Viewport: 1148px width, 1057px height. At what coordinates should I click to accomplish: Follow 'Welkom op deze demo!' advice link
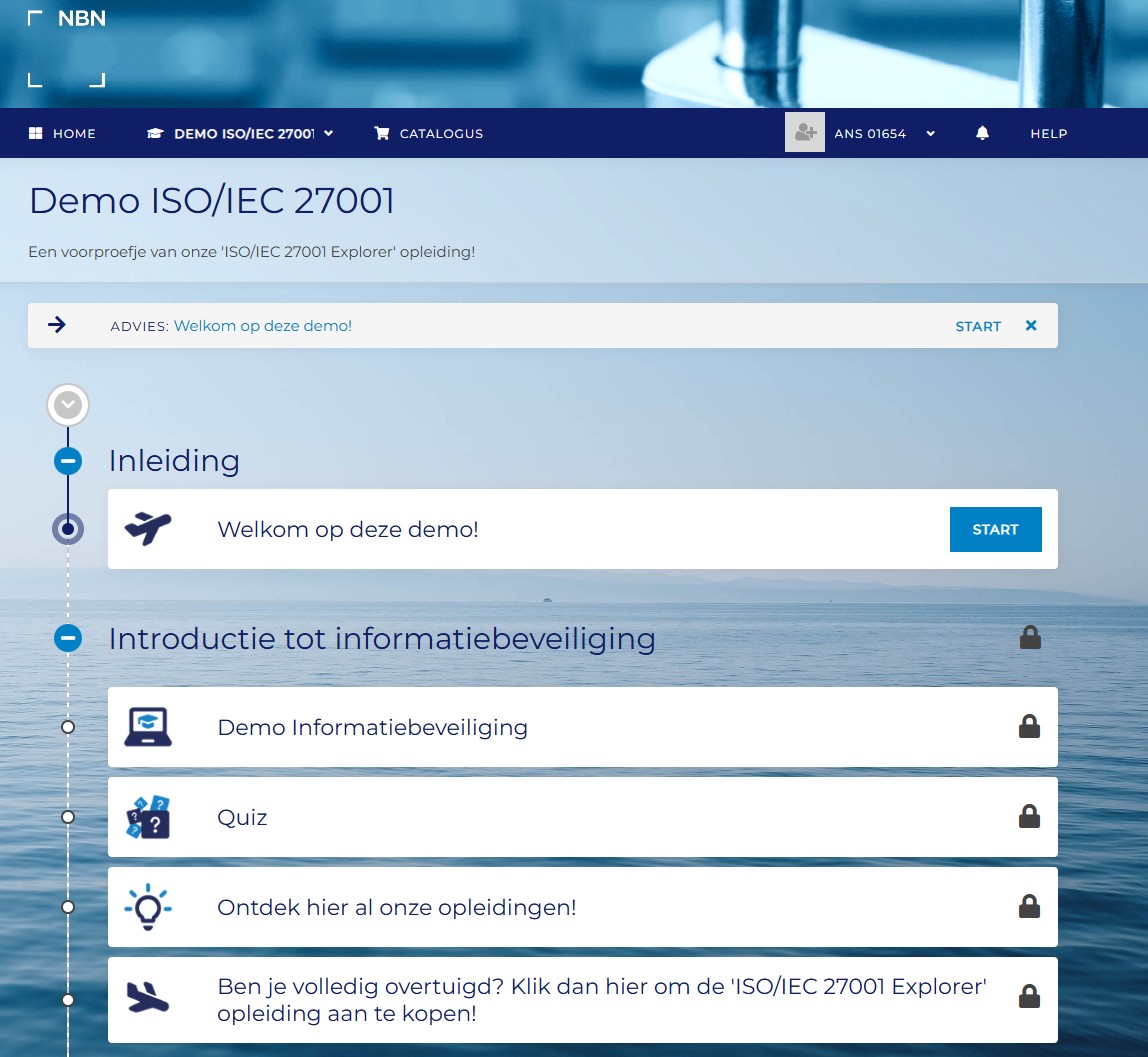262,326
